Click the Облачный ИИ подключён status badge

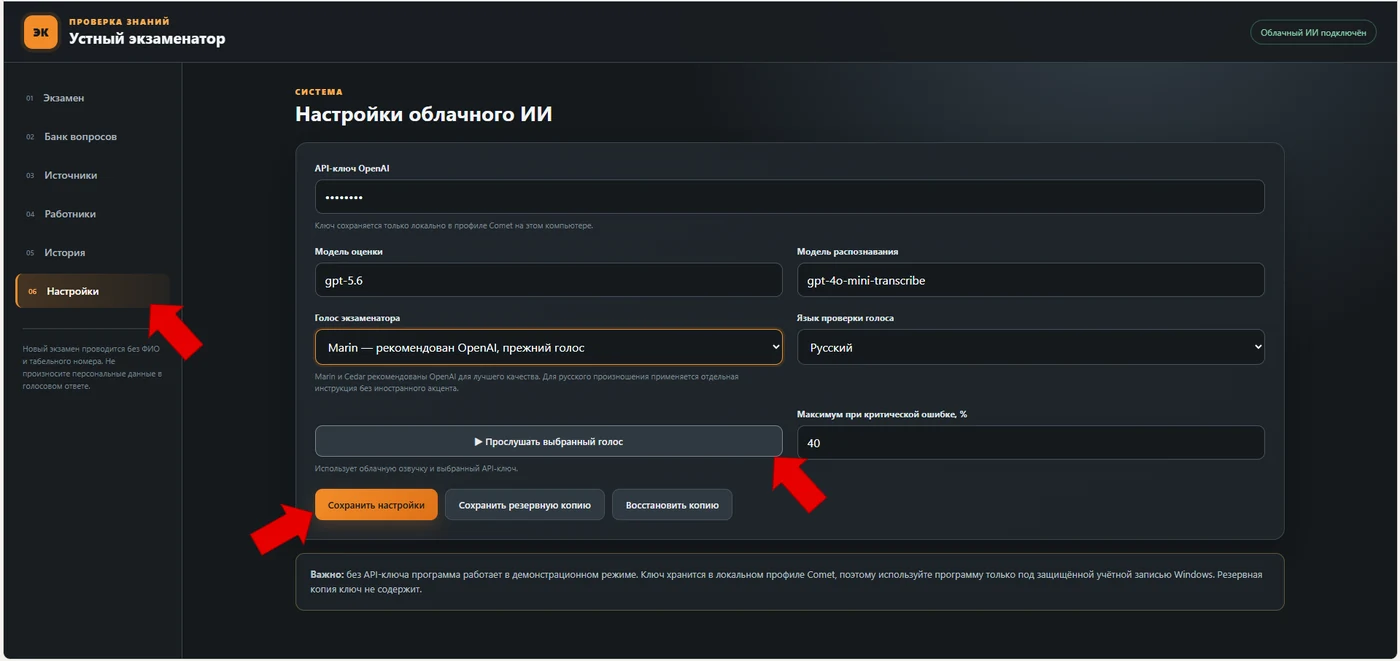[x=1313, y=32]
